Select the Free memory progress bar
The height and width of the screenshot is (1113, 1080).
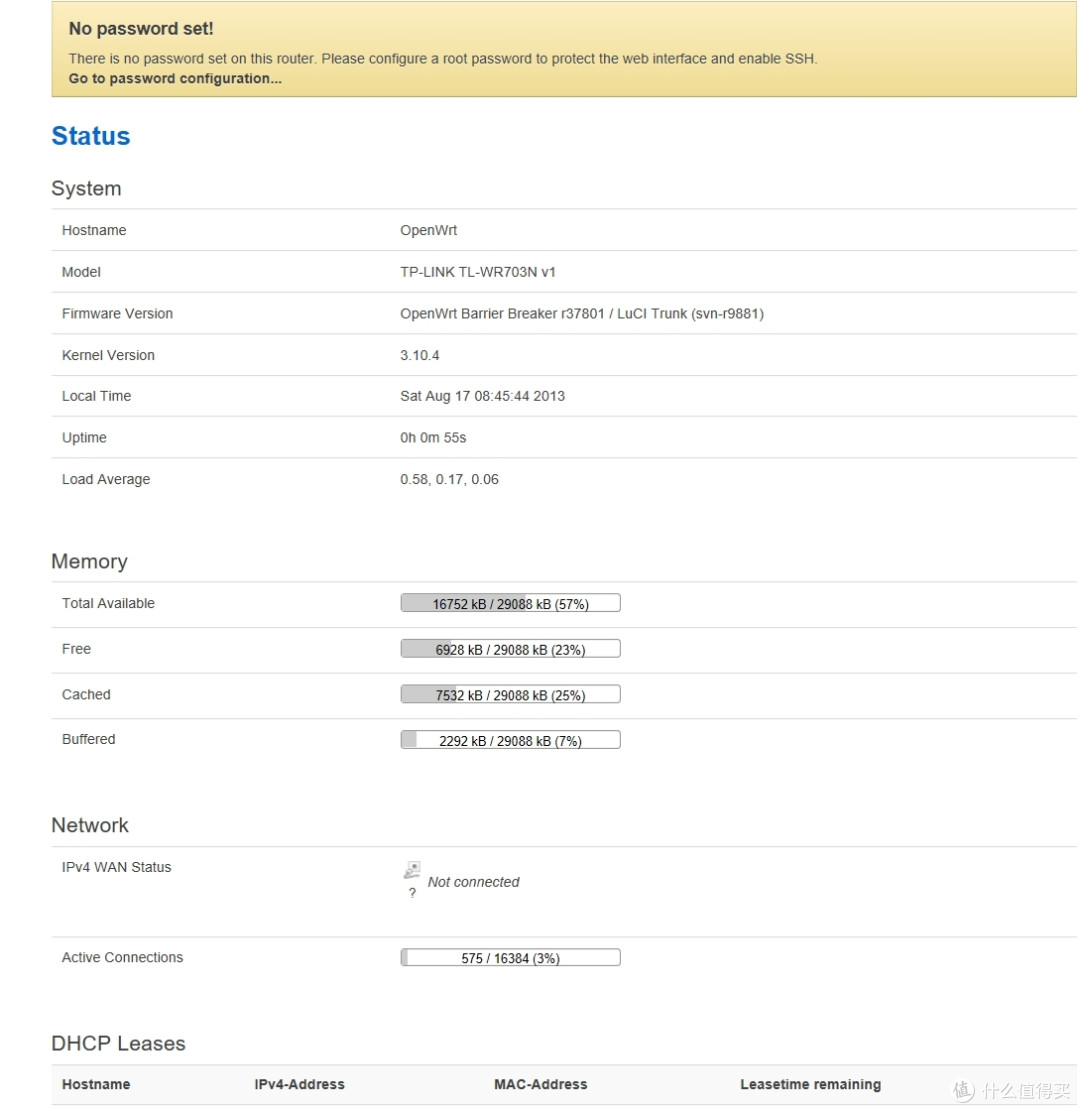pyautogui.click(x=510, y=649)
